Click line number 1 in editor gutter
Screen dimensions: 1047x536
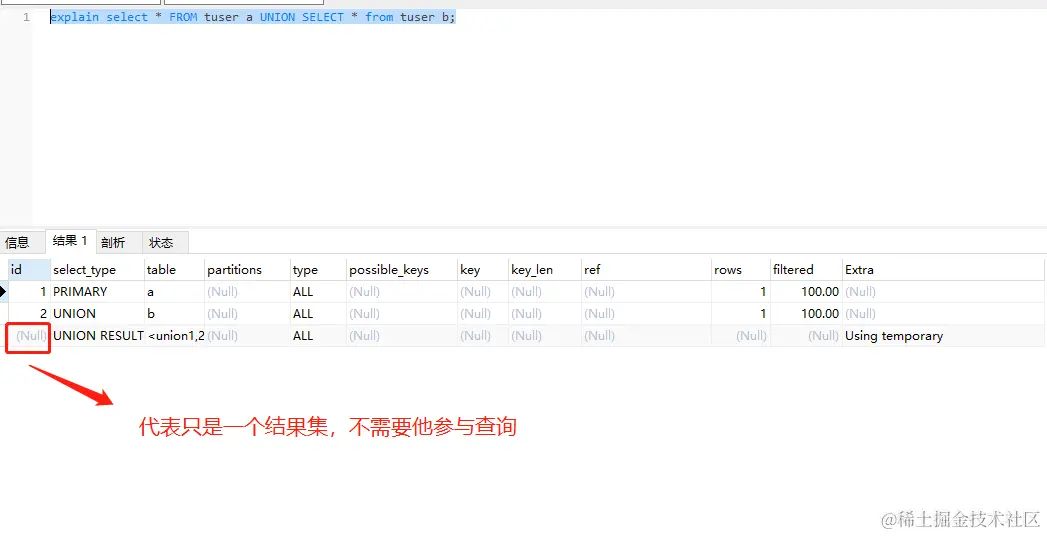point(26,17)
